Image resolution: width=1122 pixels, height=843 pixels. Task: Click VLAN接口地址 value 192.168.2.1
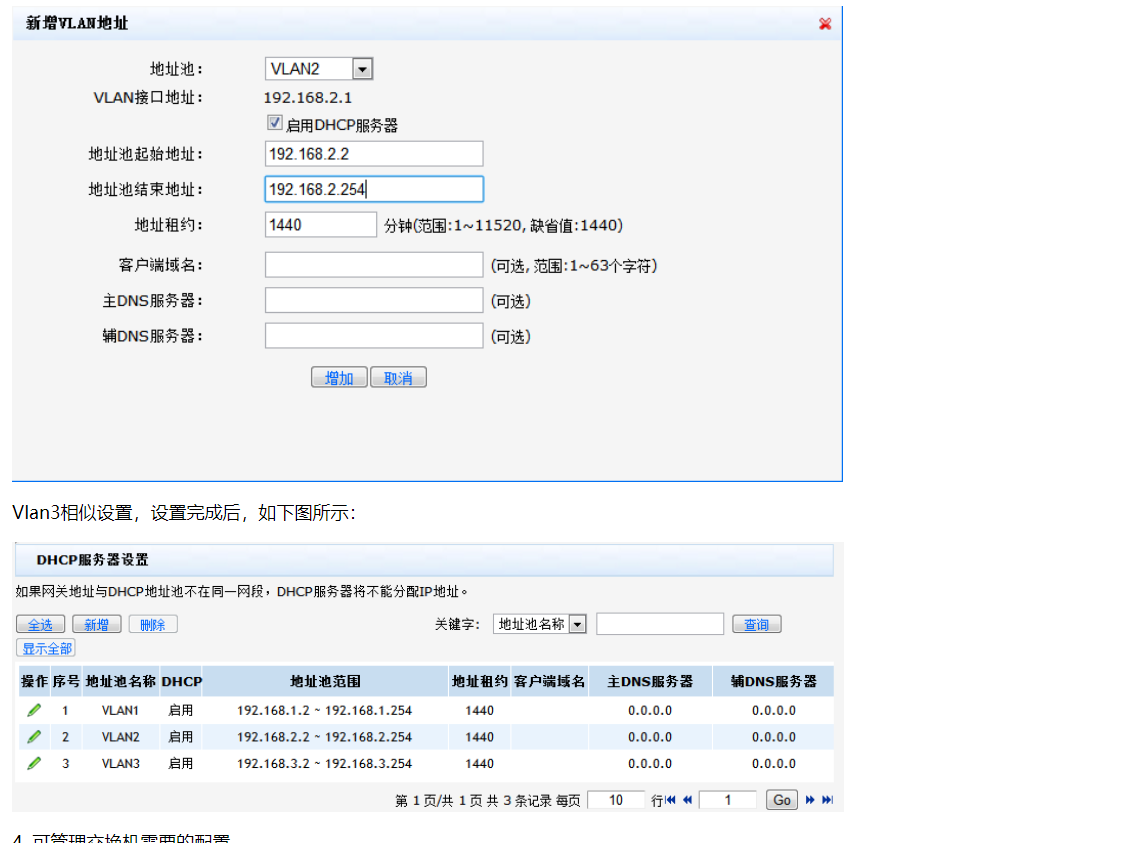click(308, 97)
